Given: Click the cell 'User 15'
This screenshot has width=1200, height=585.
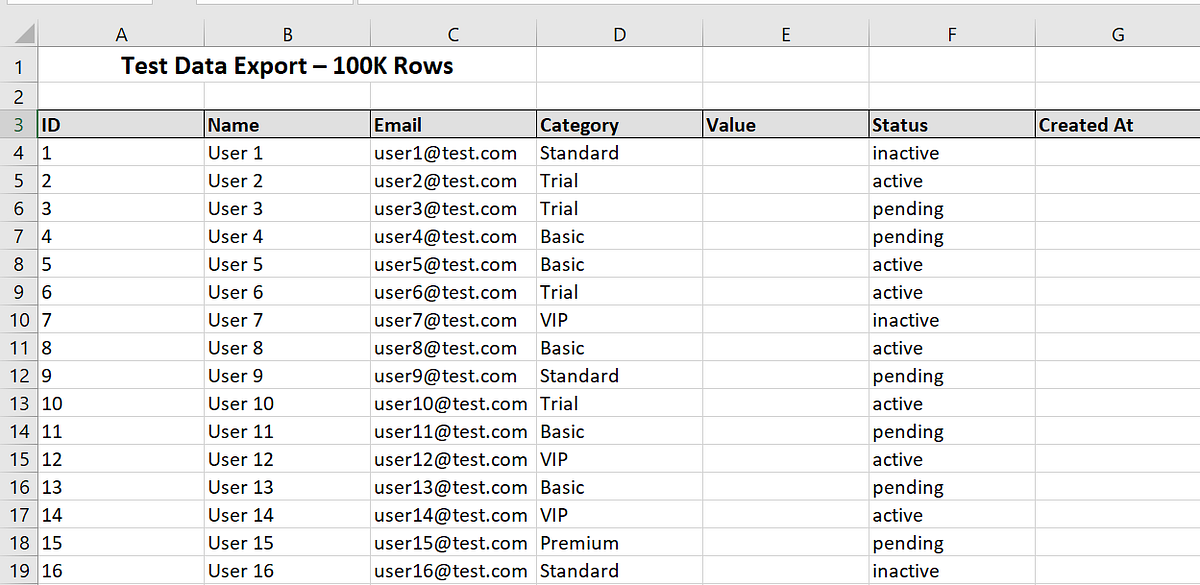Looking at the screenshot, I should [x=288, y=544].
